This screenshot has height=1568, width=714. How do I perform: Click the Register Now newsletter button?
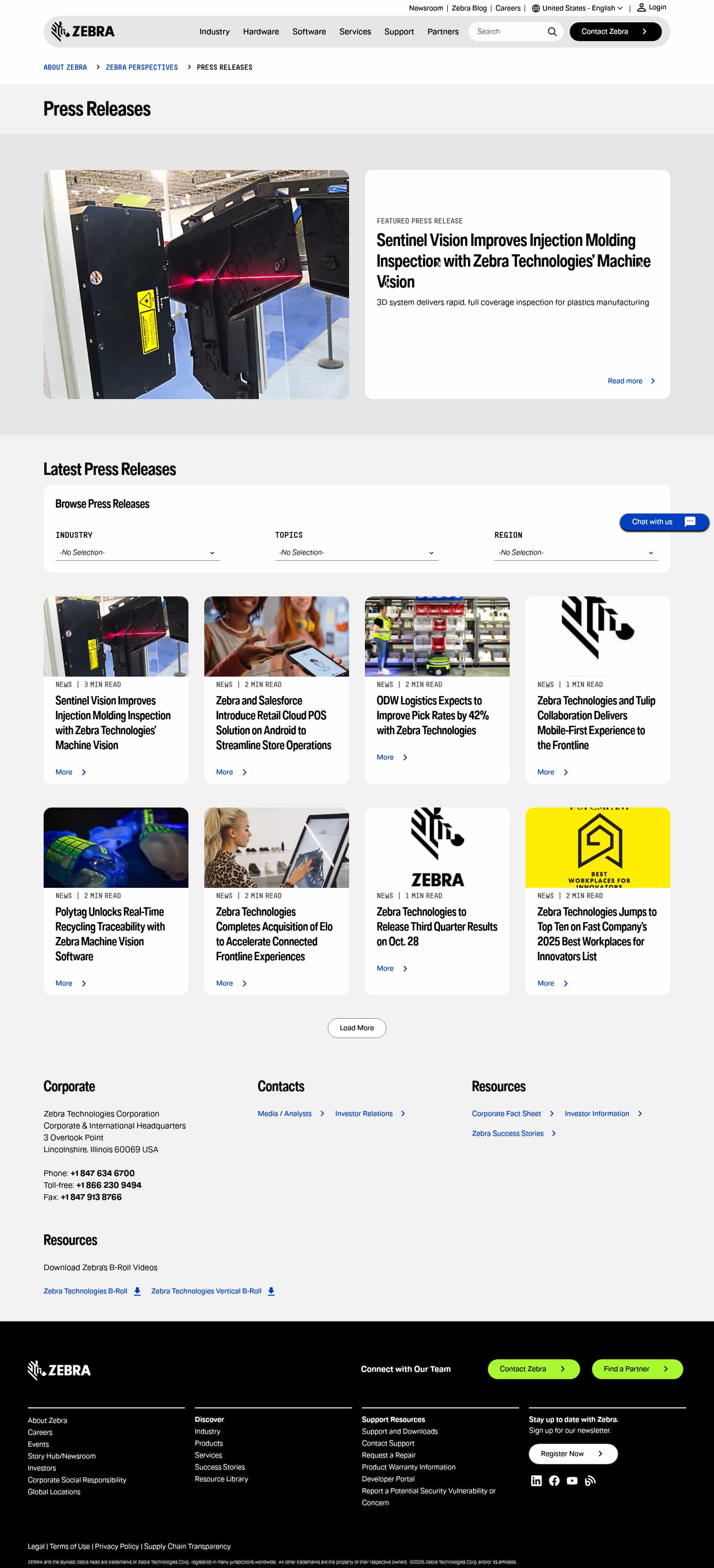point(573,1453)
